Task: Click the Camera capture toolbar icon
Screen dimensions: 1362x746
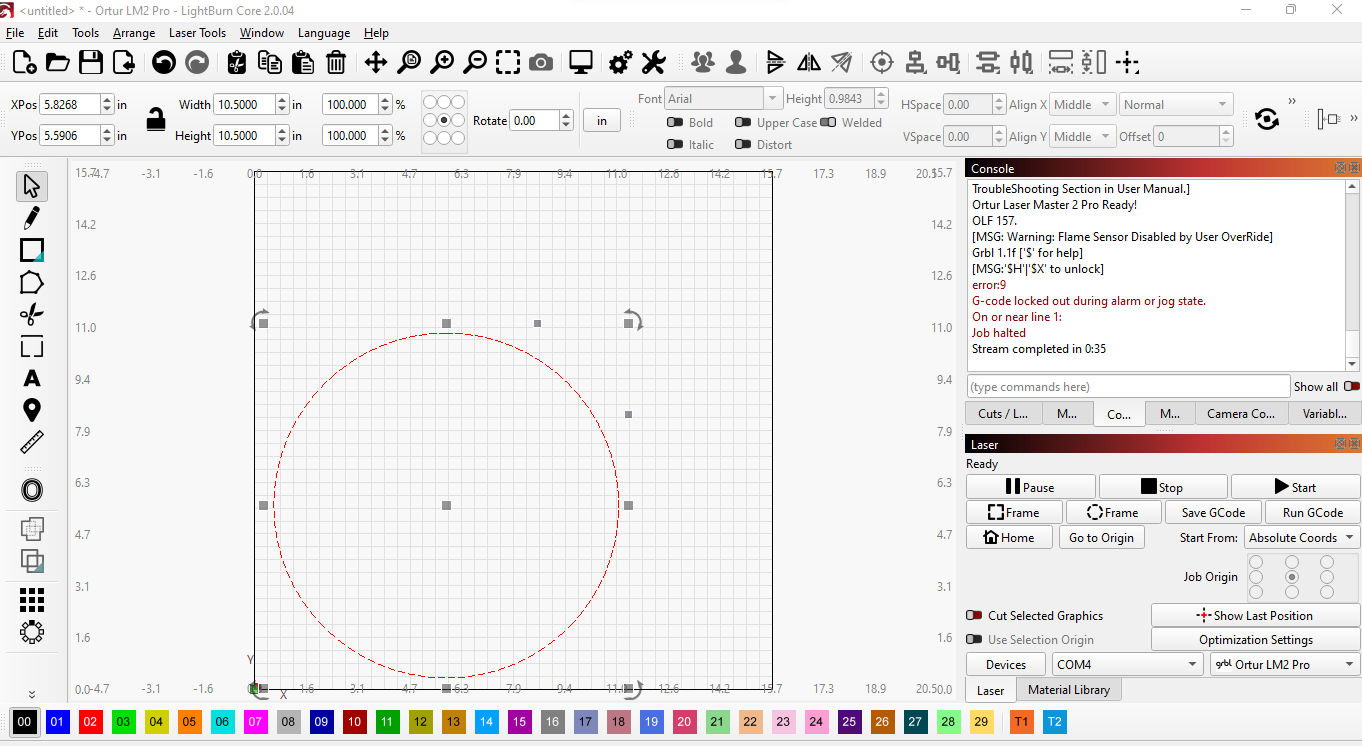Action: tap(541, 63)
